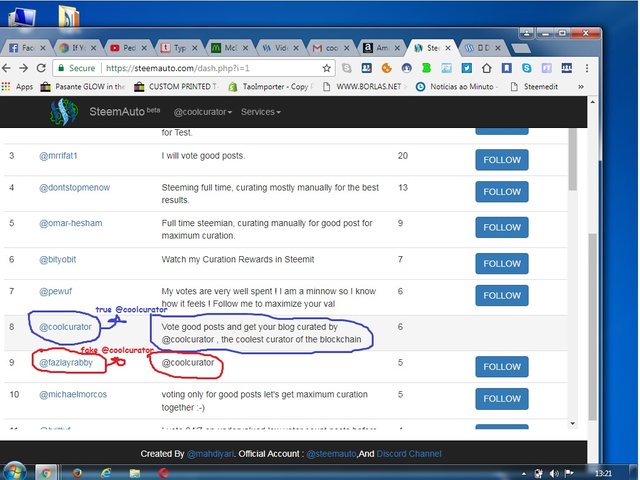Click the SteemAuto logo icon
Viewport: 640px width, 480px height.
(x=65, y=112)
